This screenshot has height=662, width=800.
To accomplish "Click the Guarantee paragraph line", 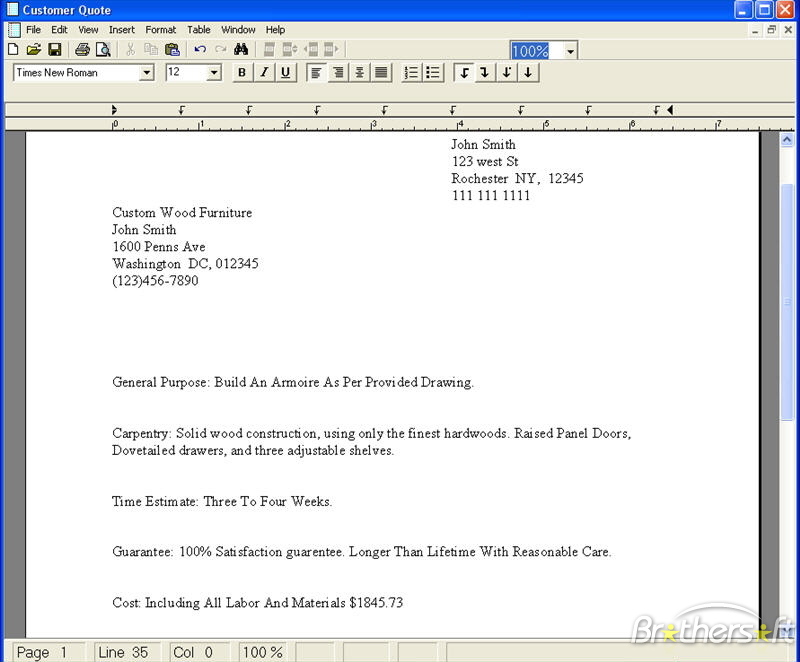I will [x=362, y=552].
